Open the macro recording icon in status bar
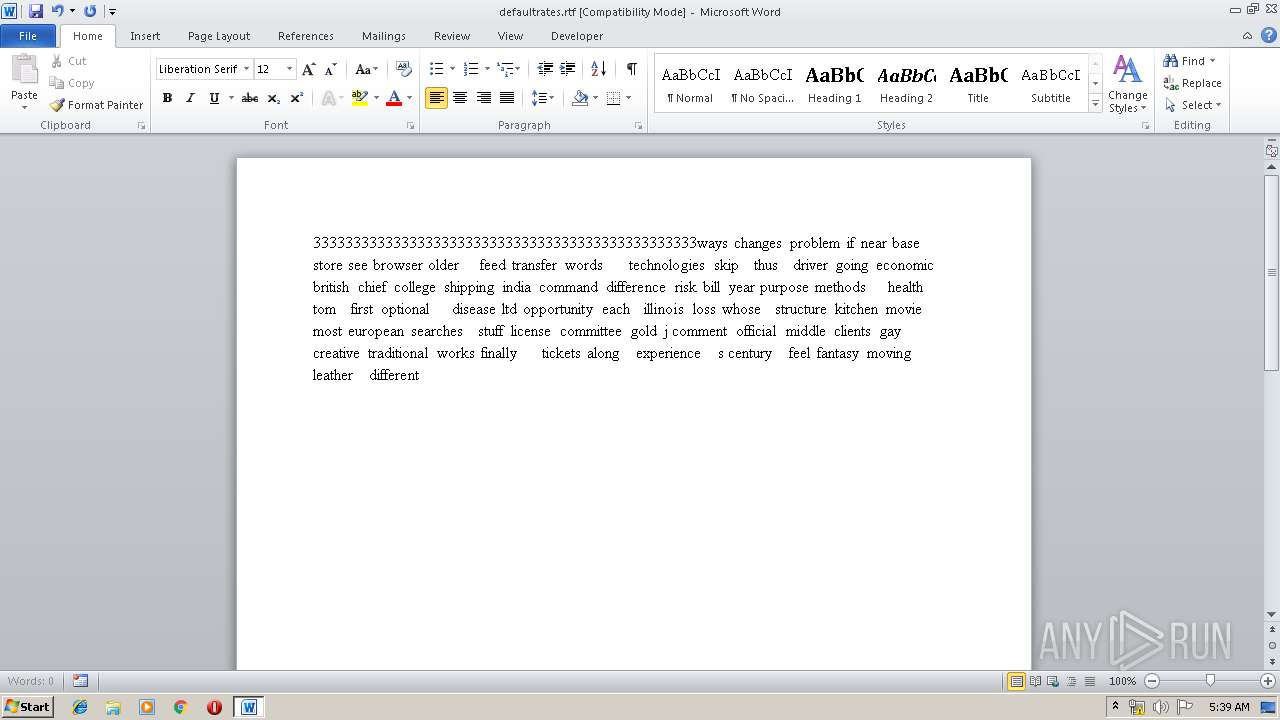Image resolution: width=1280 pixels, height=720 pixels. pyautogui.click(x=80, y=681)
